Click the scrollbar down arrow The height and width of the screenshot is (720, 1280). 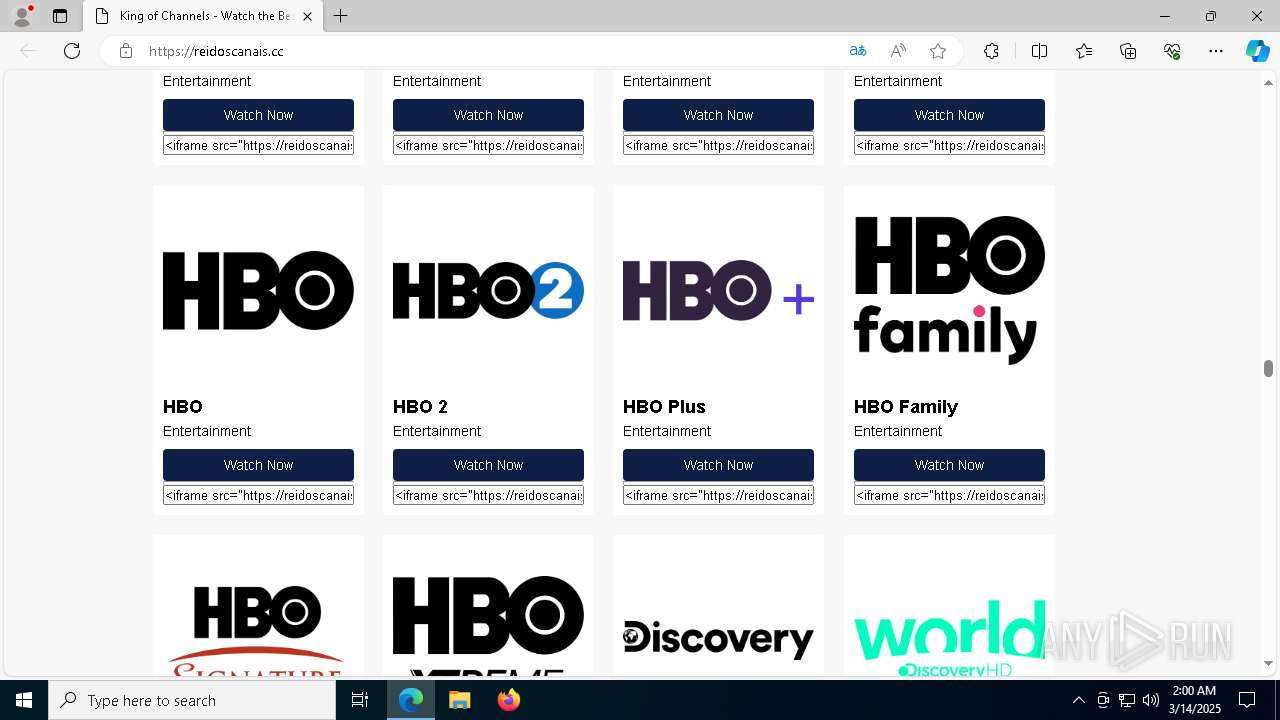coord(1268,662)
